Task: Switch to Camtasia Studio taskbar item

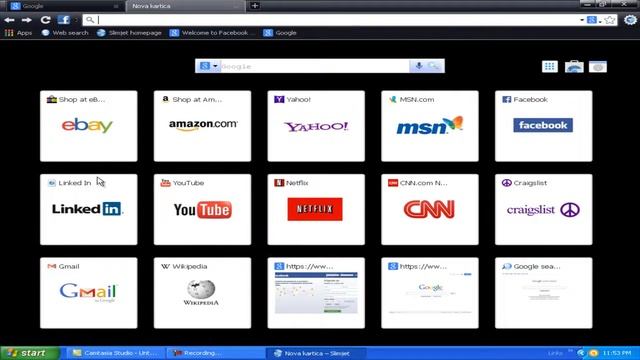Action: [116, 353]
